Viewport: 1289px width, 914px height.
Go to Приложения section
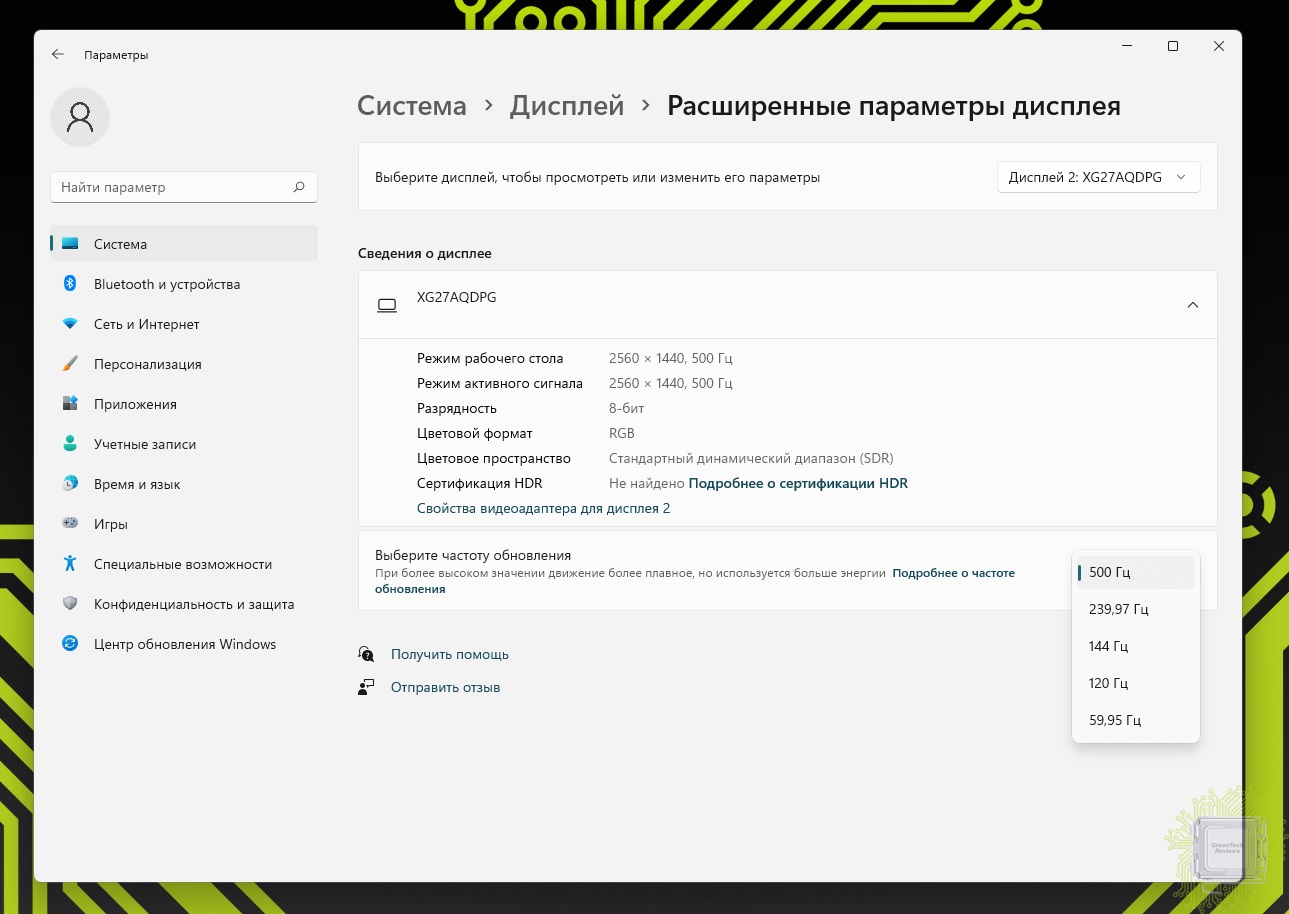[x=135, y=404]
